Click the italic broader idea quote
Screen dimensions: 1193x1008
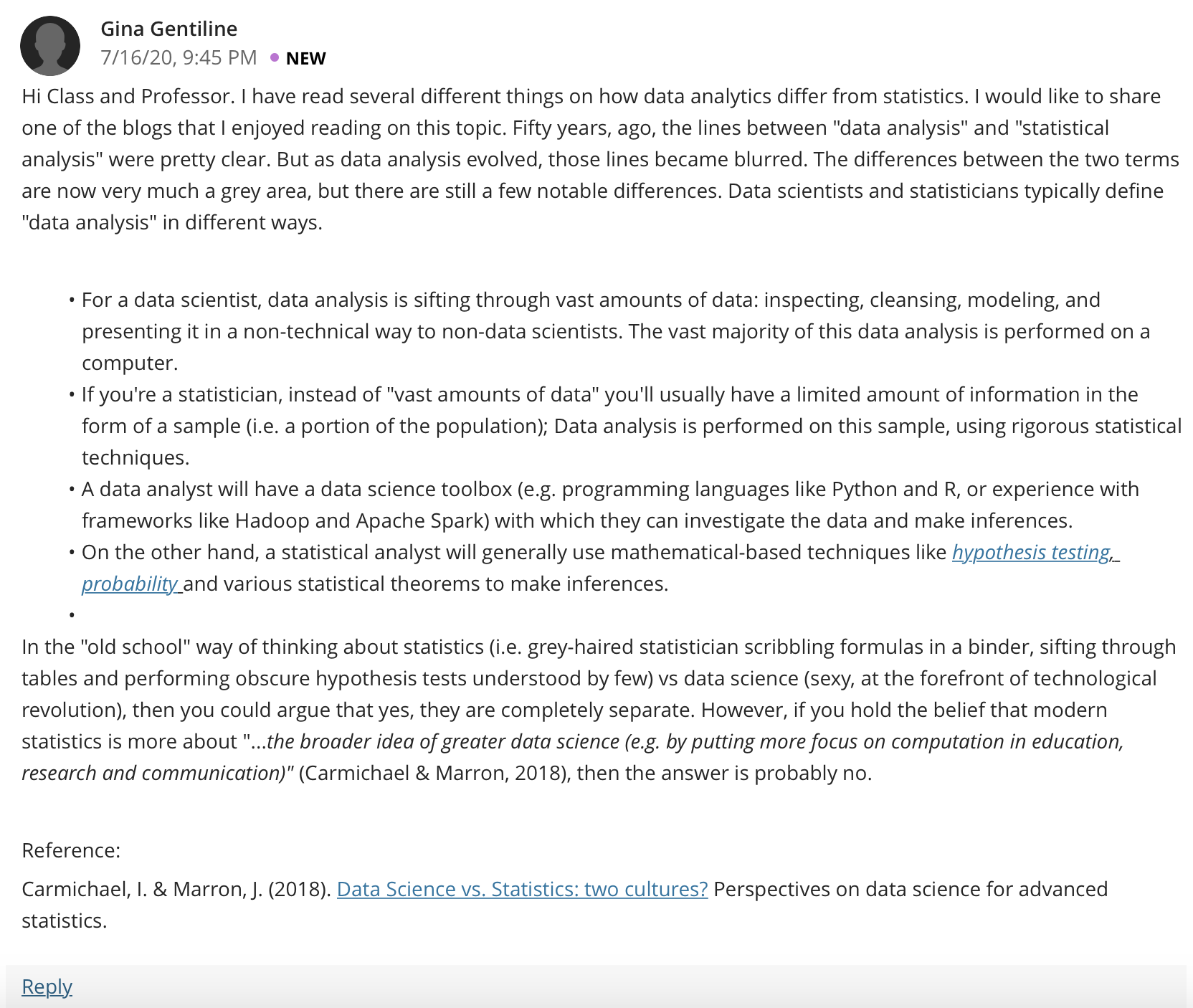point(572,757)
